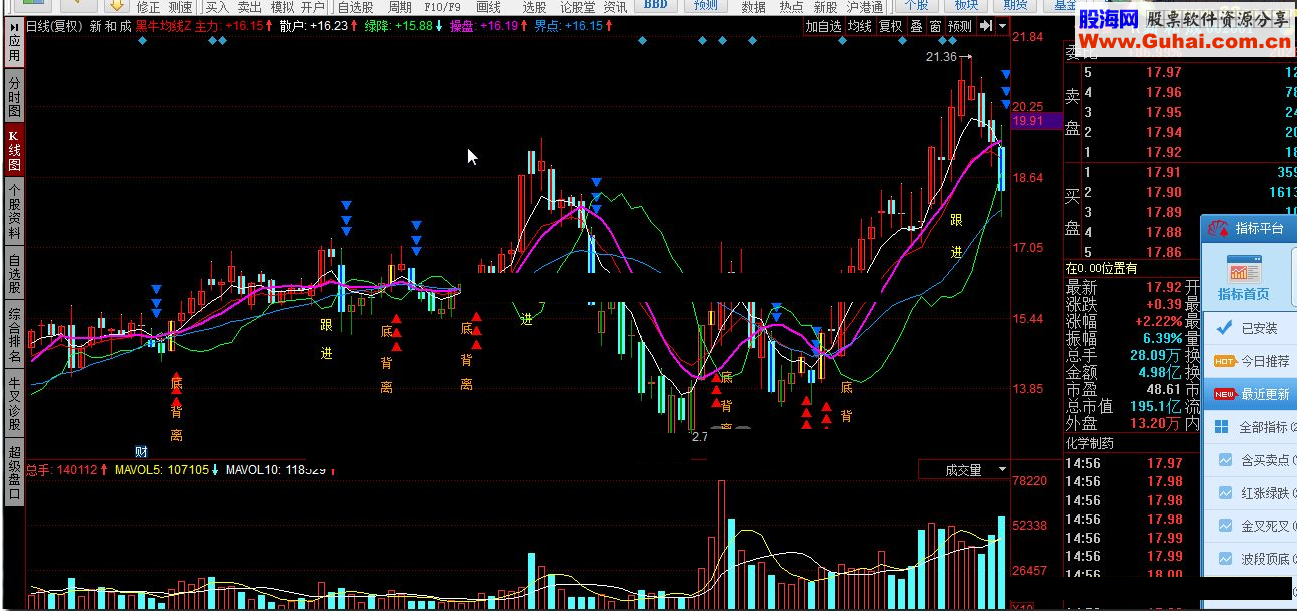1297x611 pixels.
Task: Click the 黑牛均线Z indicator name
Action: tap(163, 26)
